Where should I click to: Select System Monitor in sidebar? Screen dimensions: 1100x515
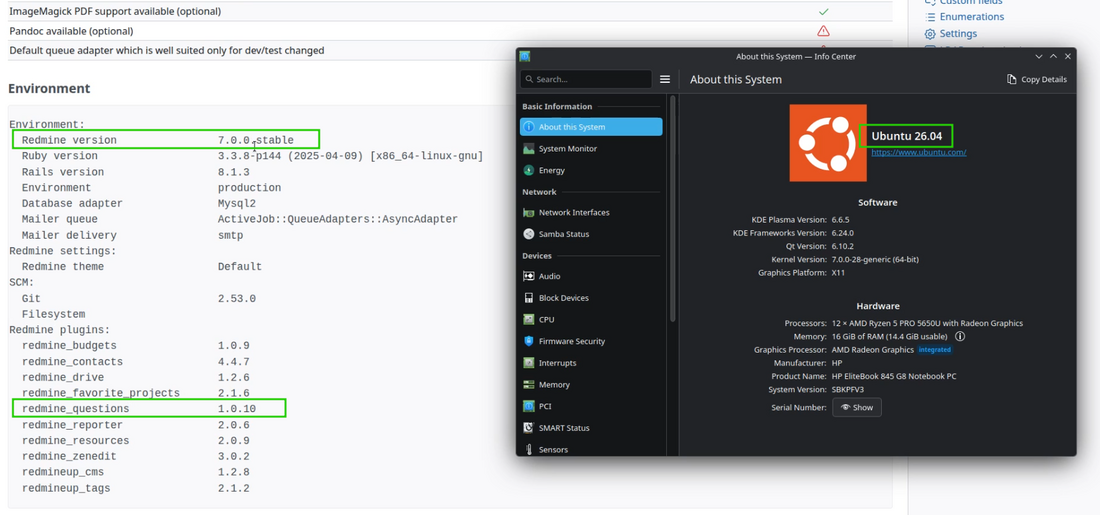click(591, 149)
